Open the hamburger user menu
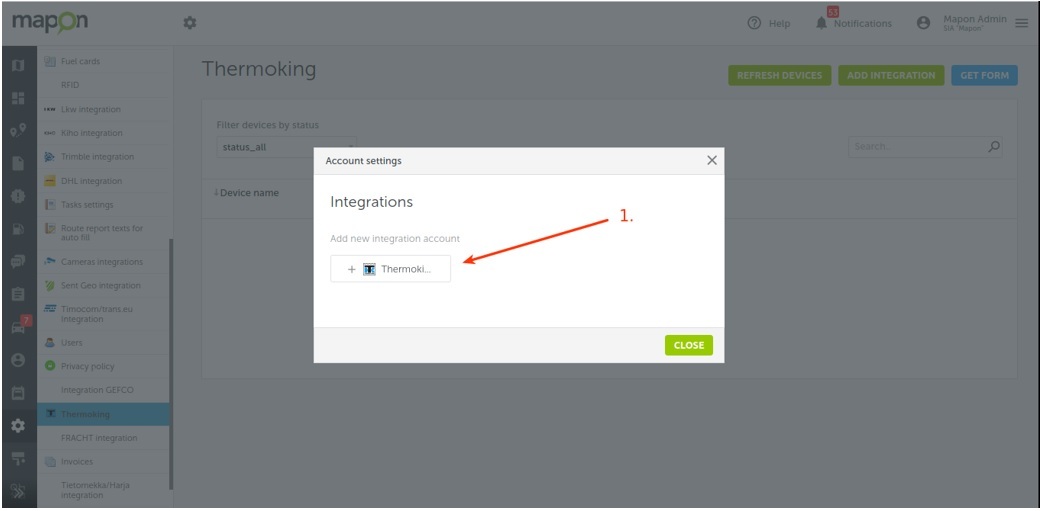Screen dimensions: 1044x511 1021,23
